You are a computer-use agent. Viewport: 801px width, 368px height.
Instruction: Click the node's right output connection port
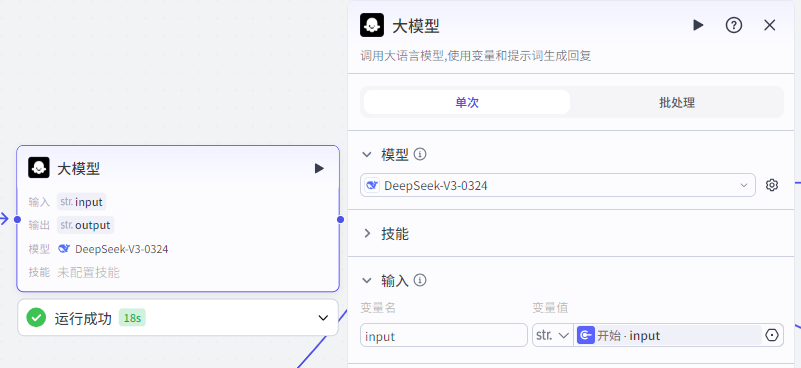coord(340,219)
